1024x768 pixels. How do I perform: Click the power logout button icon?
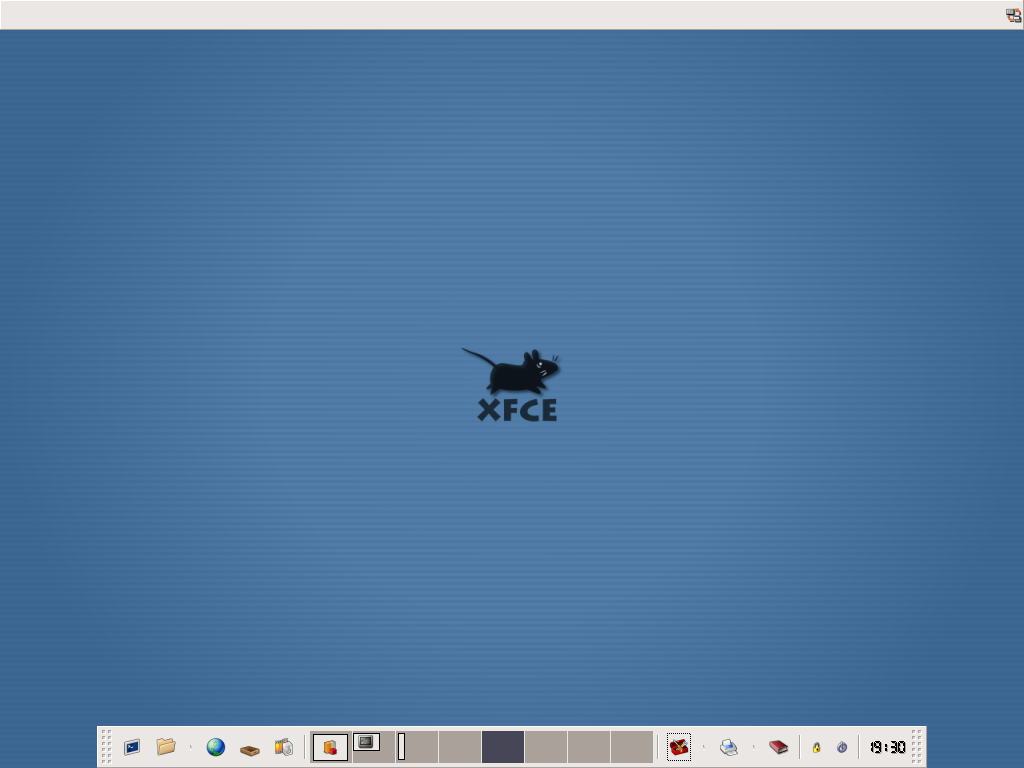coord(842,747)
